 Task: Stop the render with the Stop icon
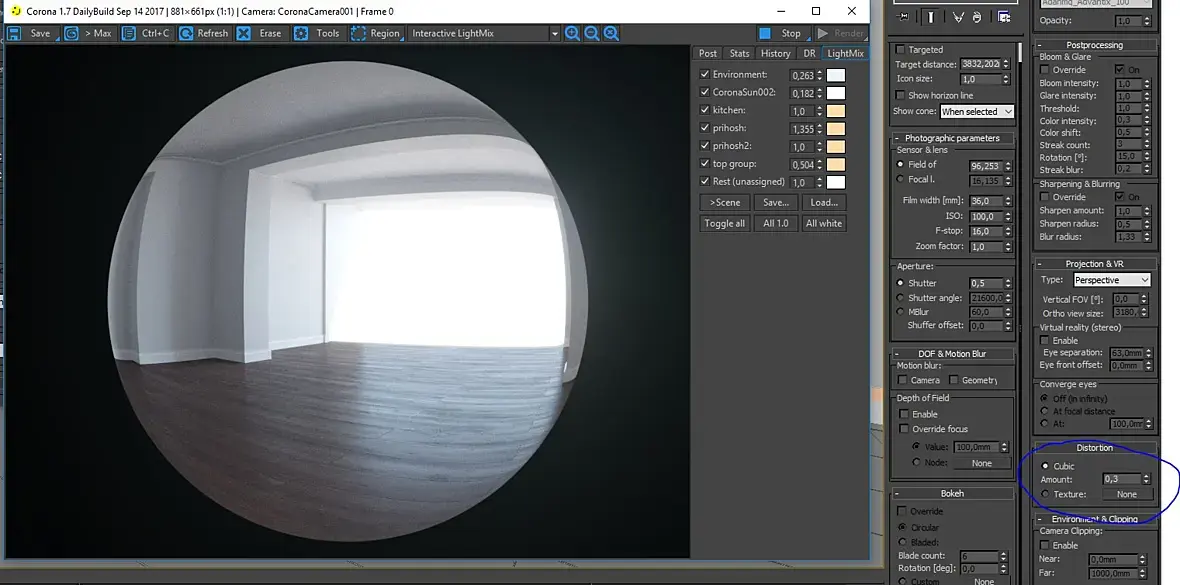(x=765, y=33)
